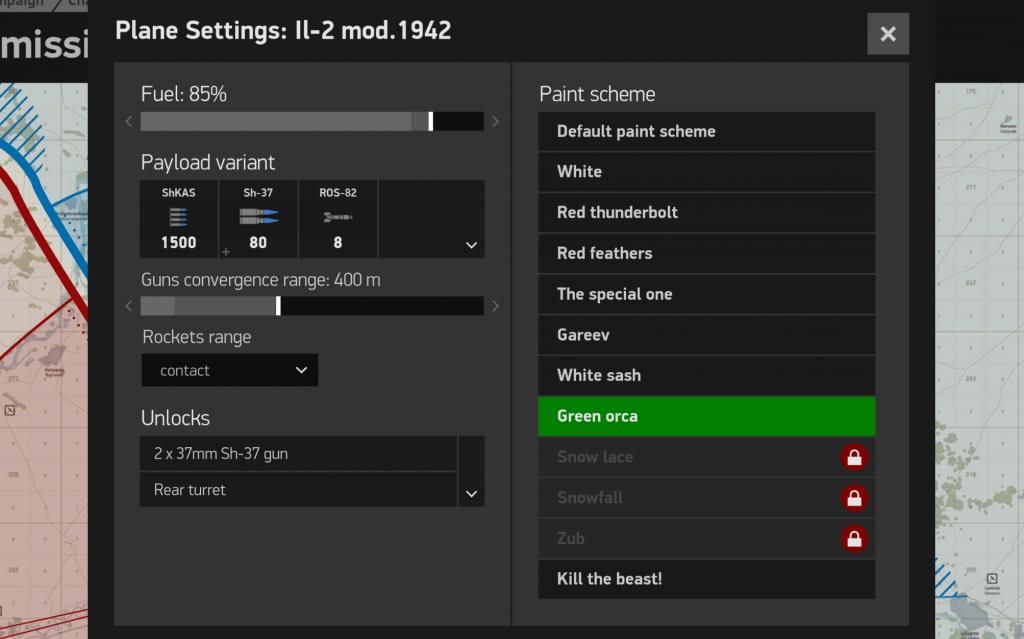
Task: Expand the Payload variant dropdown
Action: (471, 245)
